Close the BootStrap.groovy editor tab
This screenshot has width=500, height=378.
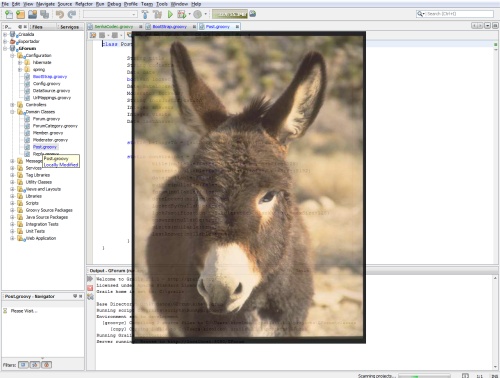click(194, 27)
